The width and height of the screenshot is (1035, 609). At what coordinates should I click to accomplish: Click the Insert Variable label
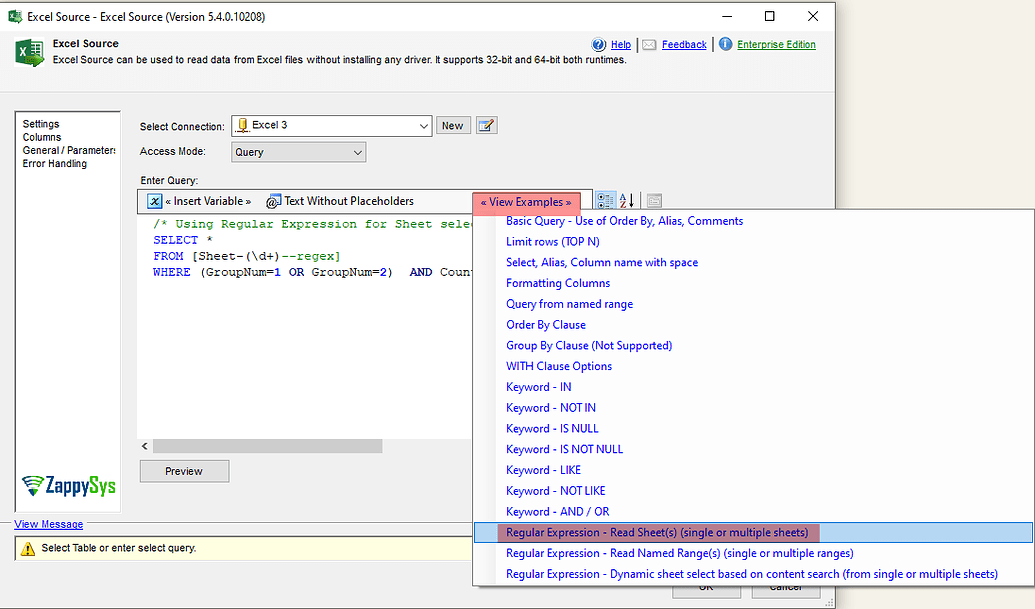[208, 201]
